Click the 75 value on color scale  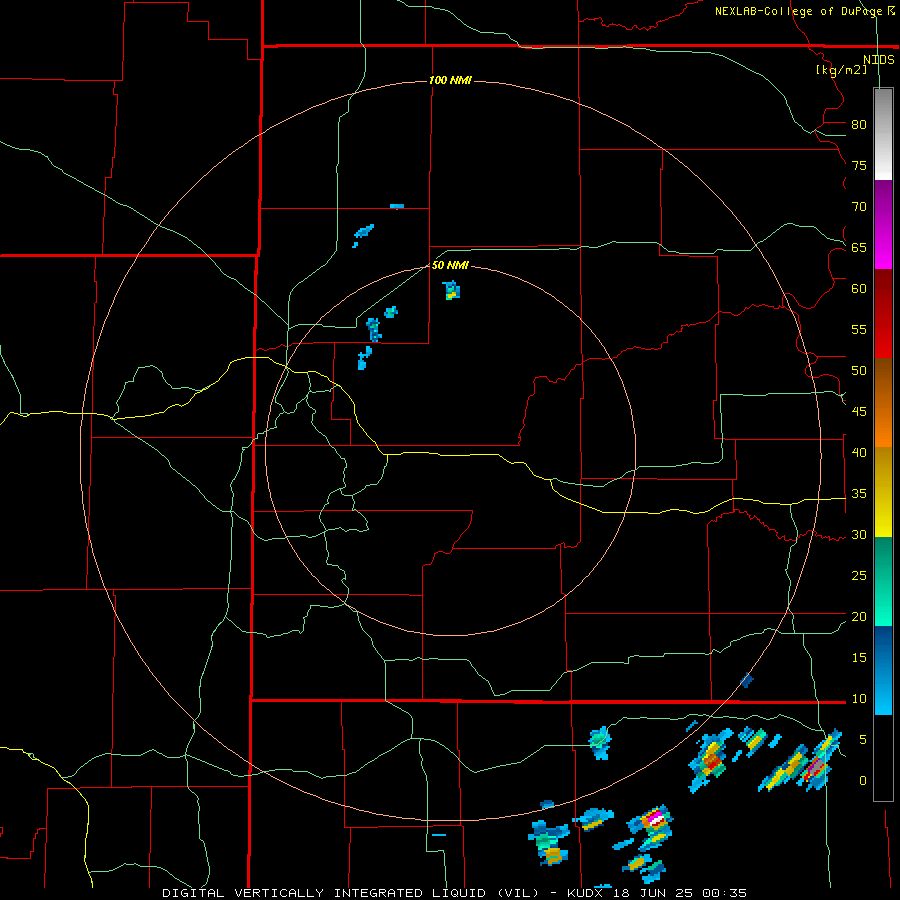point(859,165)
